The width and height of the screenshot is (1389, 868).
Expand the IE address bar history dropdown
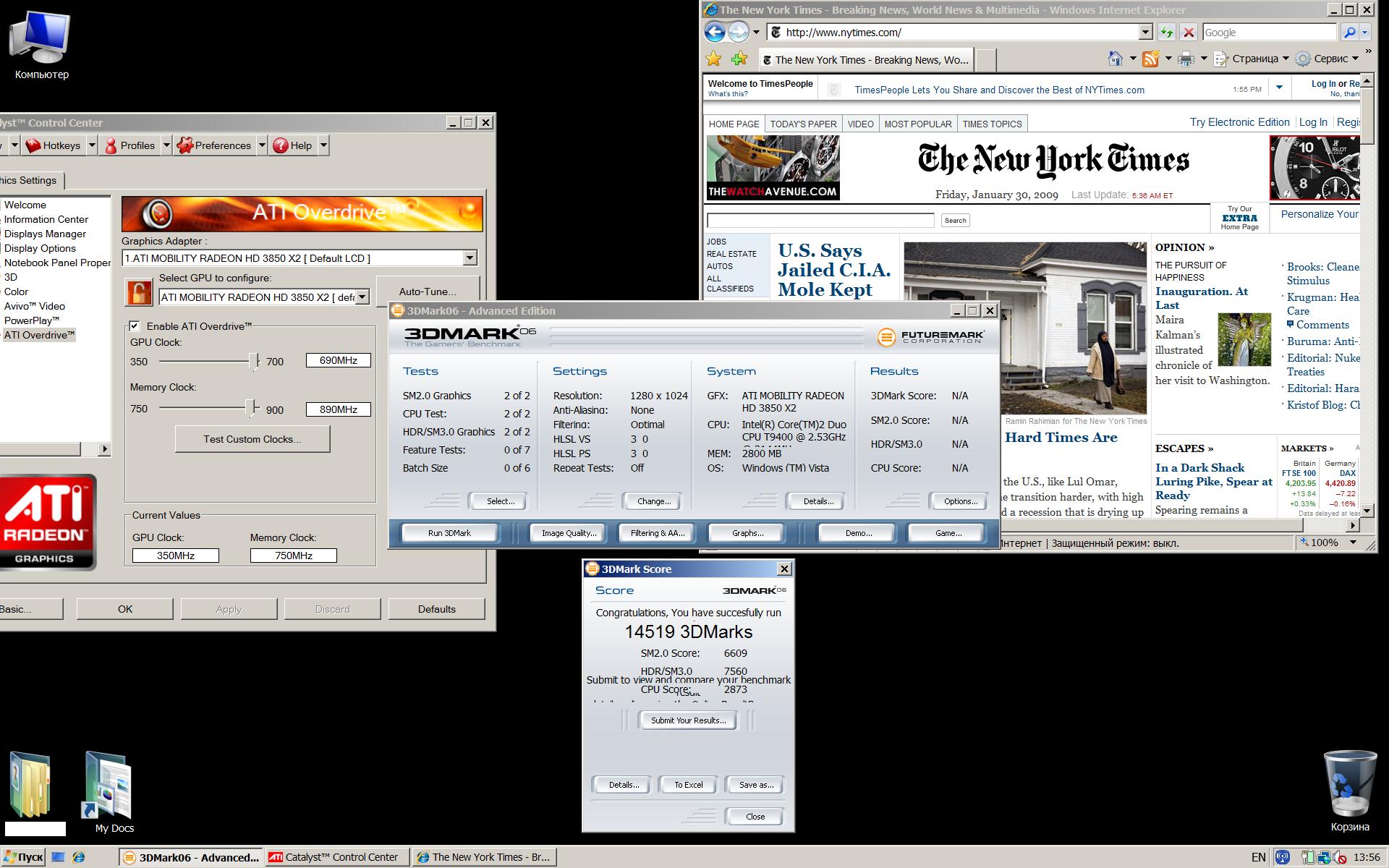click(x=1145, y=32)
